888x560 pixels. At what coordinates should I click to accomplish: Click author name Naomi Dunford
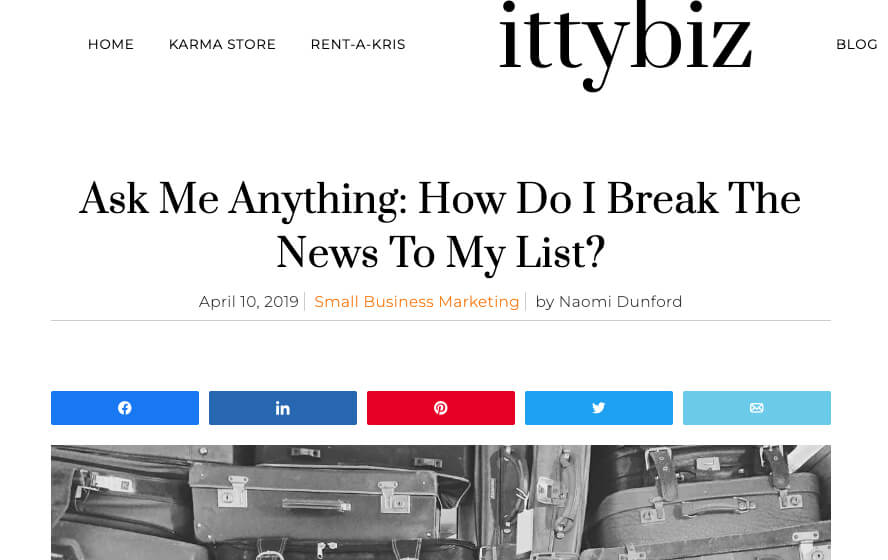(620, 302)
